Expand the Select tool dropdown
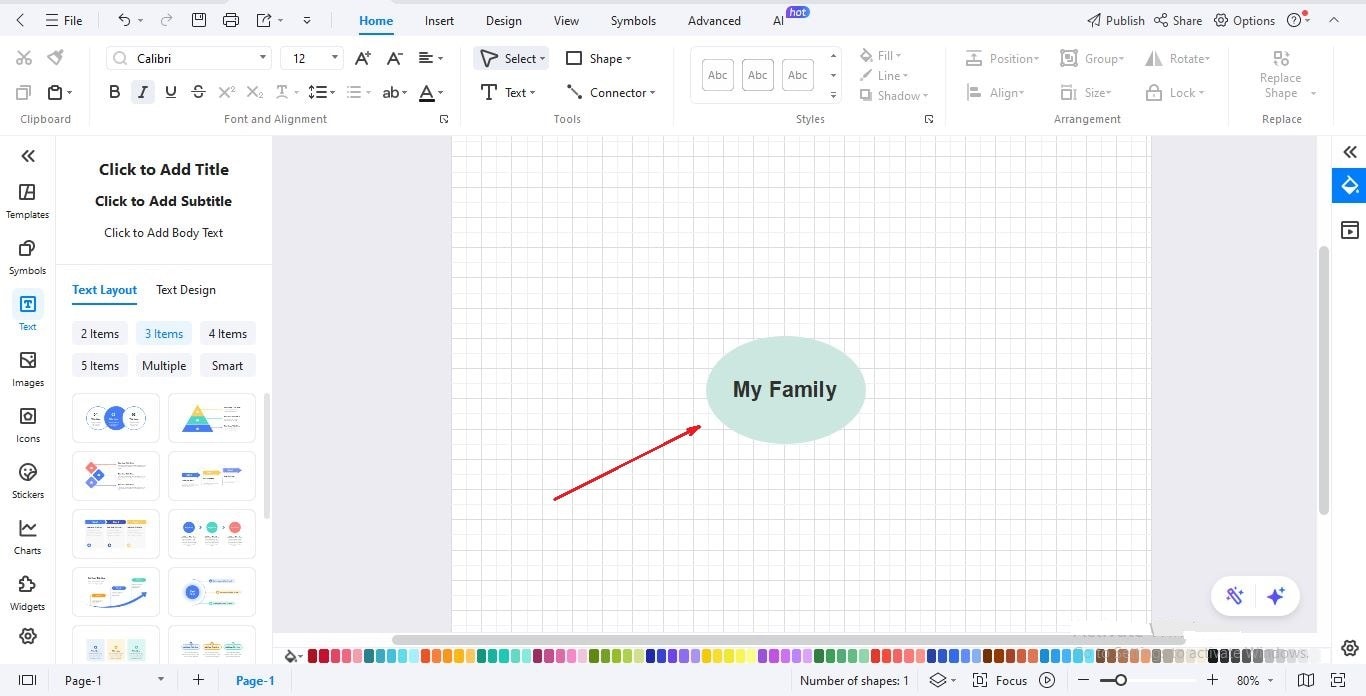The height and width of the screenshot is (696, 1366). click(x=543, y=59)
